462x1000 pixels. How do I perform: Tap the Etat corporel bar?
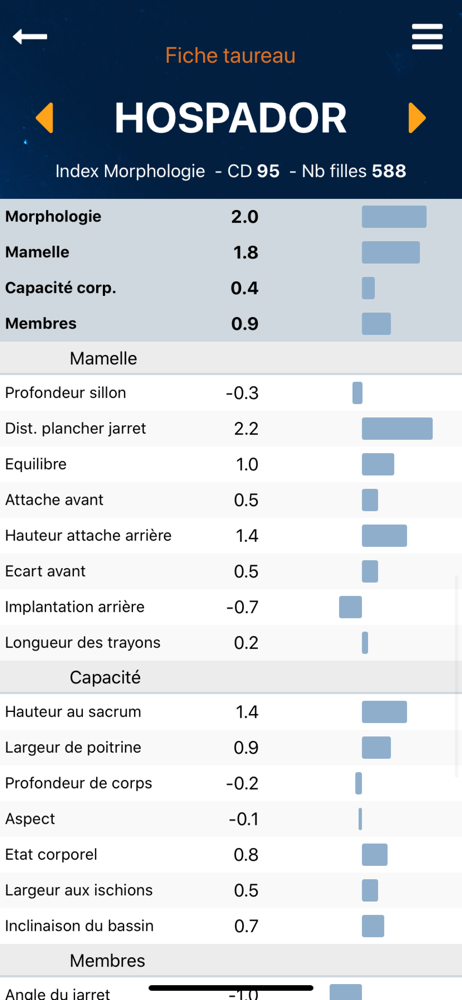(375, 855)
